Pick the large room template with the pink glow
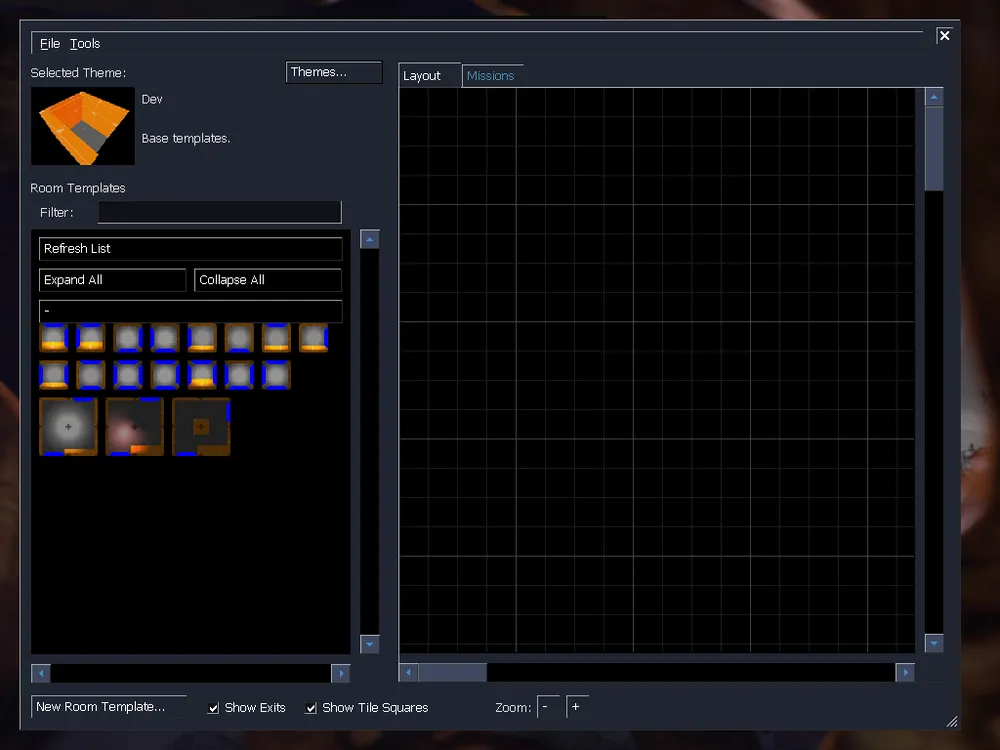 pos(135,427)
